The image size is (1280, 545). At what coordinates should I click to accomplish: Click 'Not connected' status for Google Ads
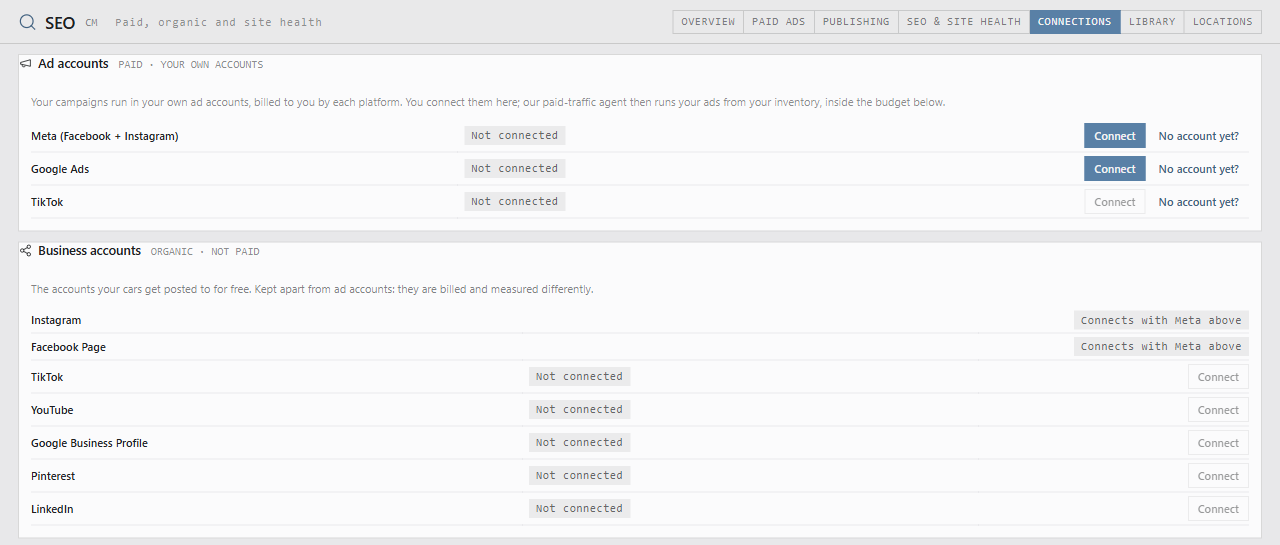pyautogui.click(x=515, y=168)
